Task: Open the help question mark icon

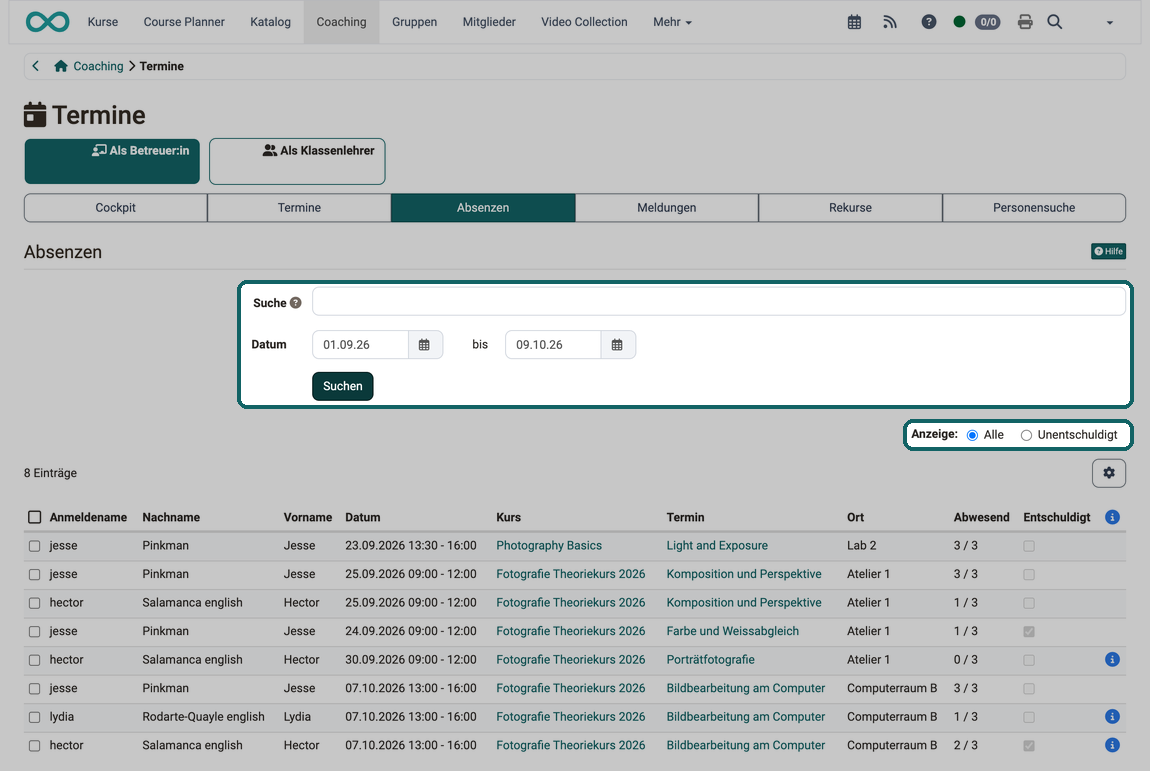Action: [x=929, y=22]
